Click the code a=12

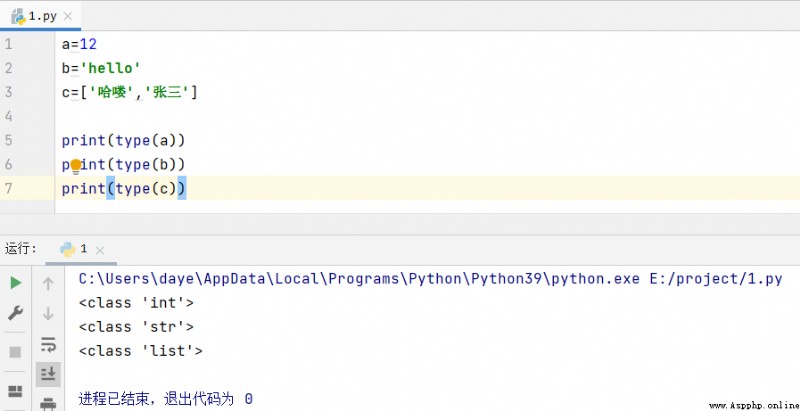click(x=79, y=44)
